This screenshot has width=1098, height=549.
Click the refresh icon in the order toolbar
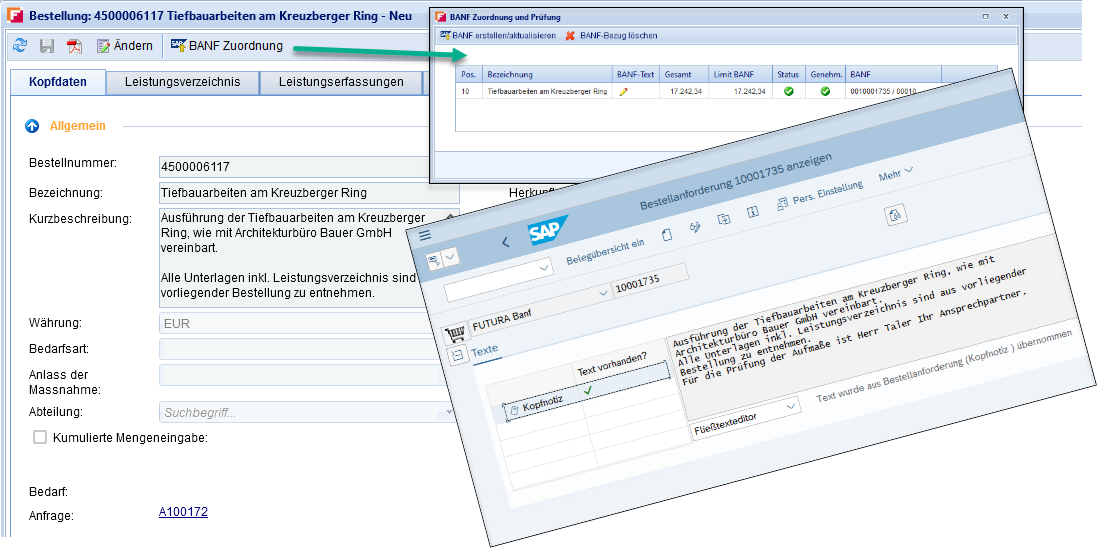point(20,46)
